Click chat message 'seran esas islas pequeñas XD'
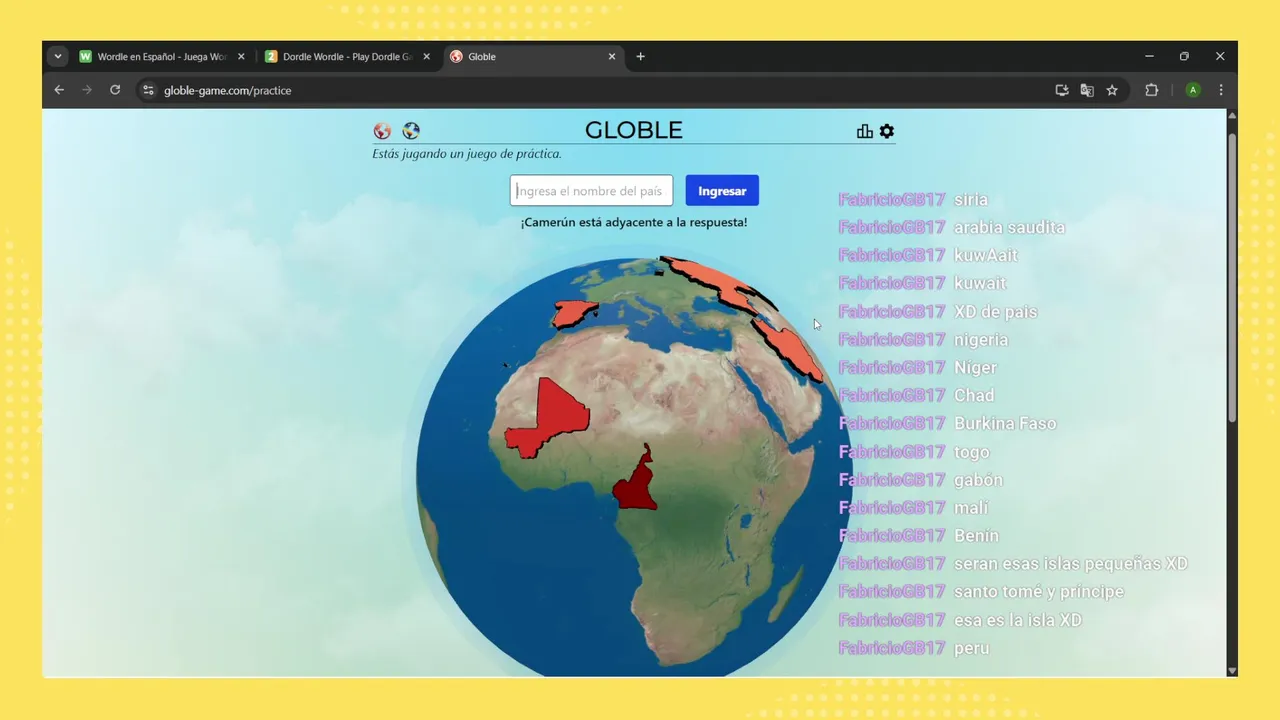This screenshot has width=1280, height=720. [1071, 564]
